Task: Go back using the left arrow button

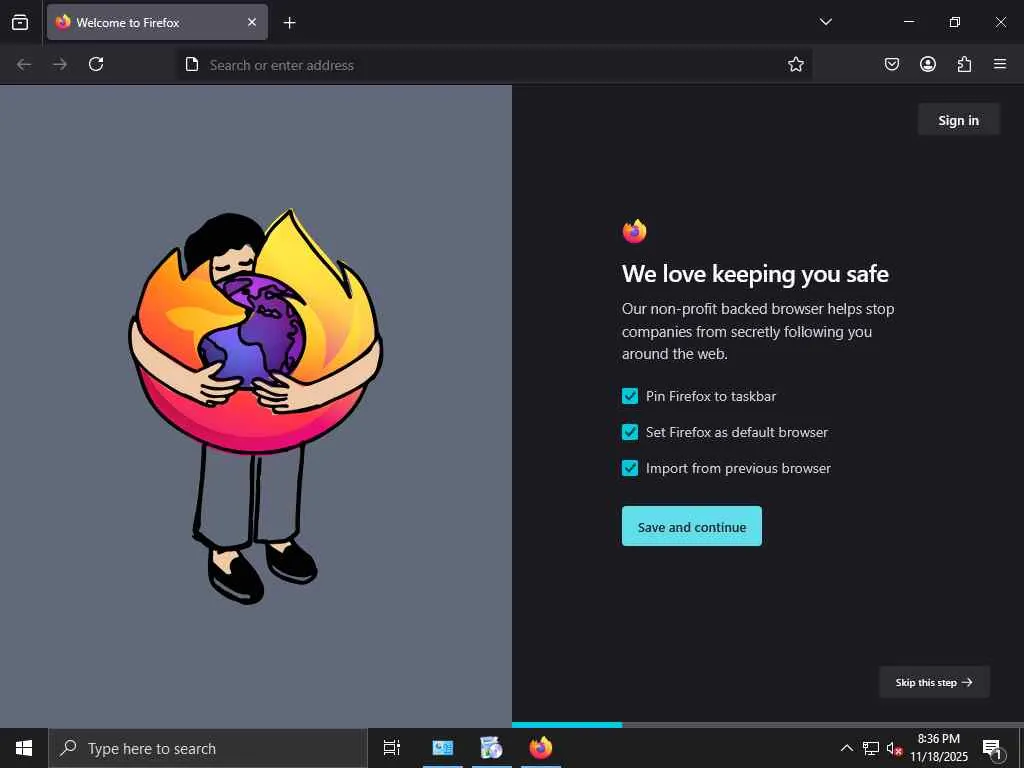Action: (x=24, y=64)
